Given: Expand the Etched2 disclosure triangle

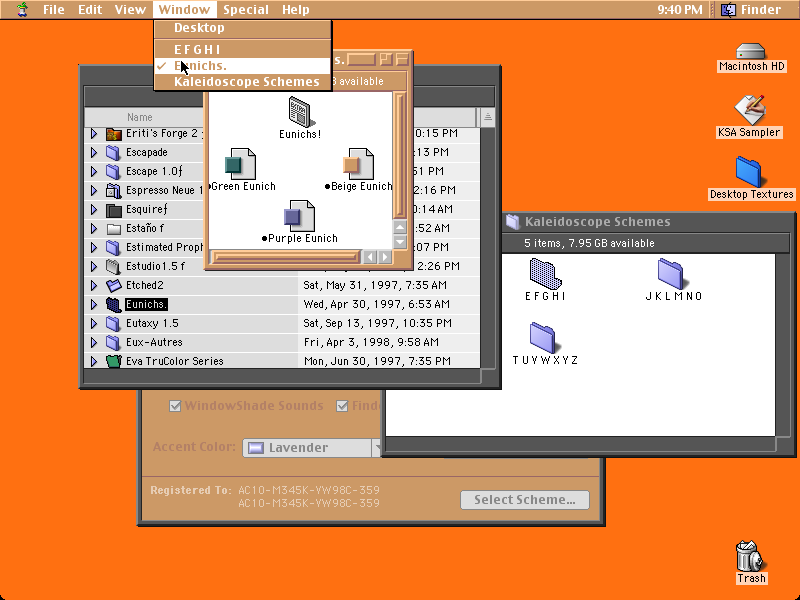Looking at the screenshot, I should coord(94,285).
